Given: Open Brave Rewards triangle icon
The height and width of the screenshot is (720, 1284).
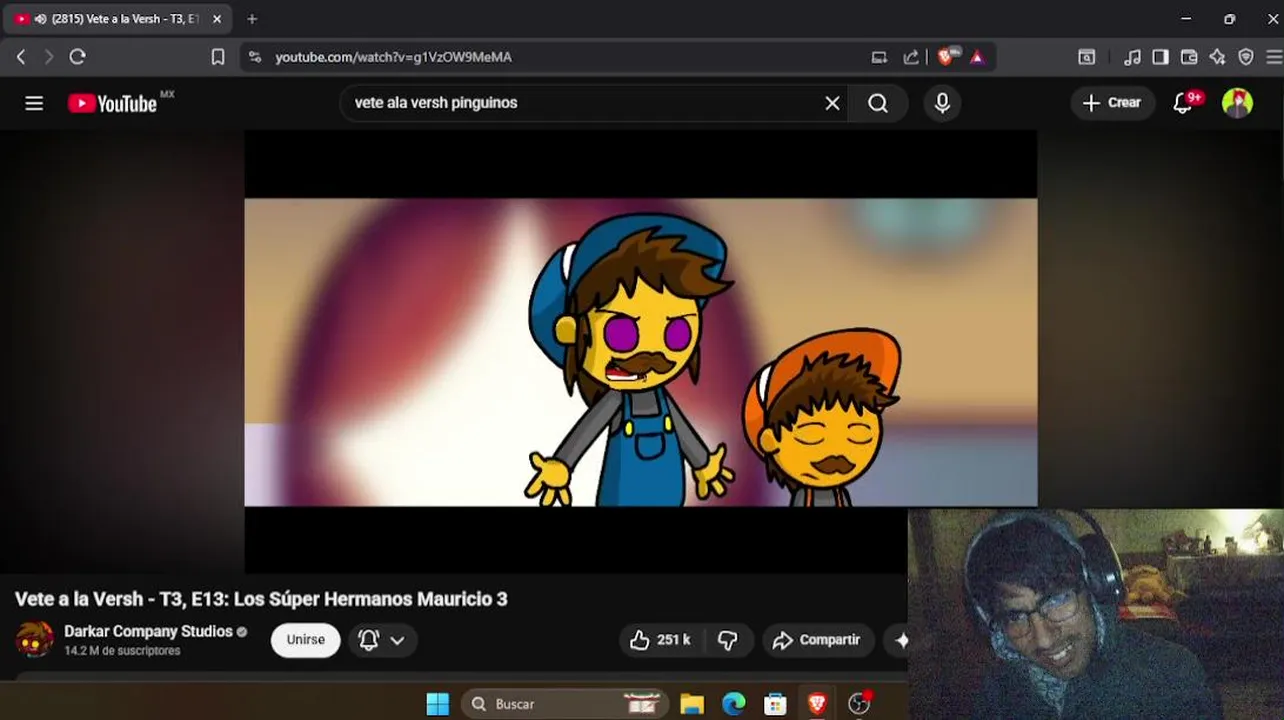Looking at the screenshot, I should click(977, 57).
